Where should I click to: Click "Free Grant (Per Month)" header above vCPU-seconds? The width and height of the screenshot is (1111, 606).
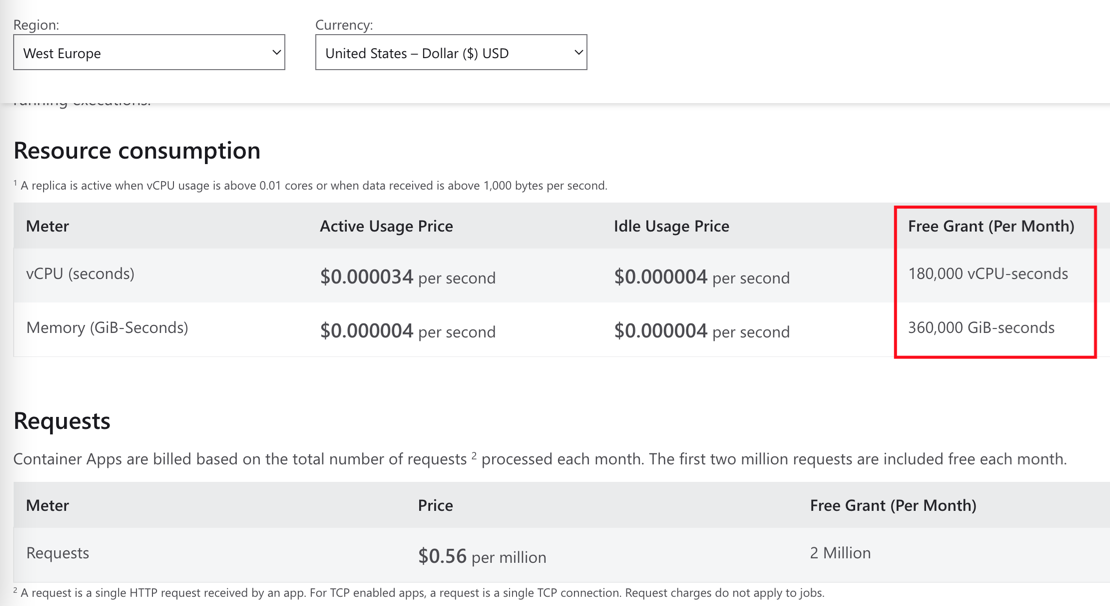991,226
